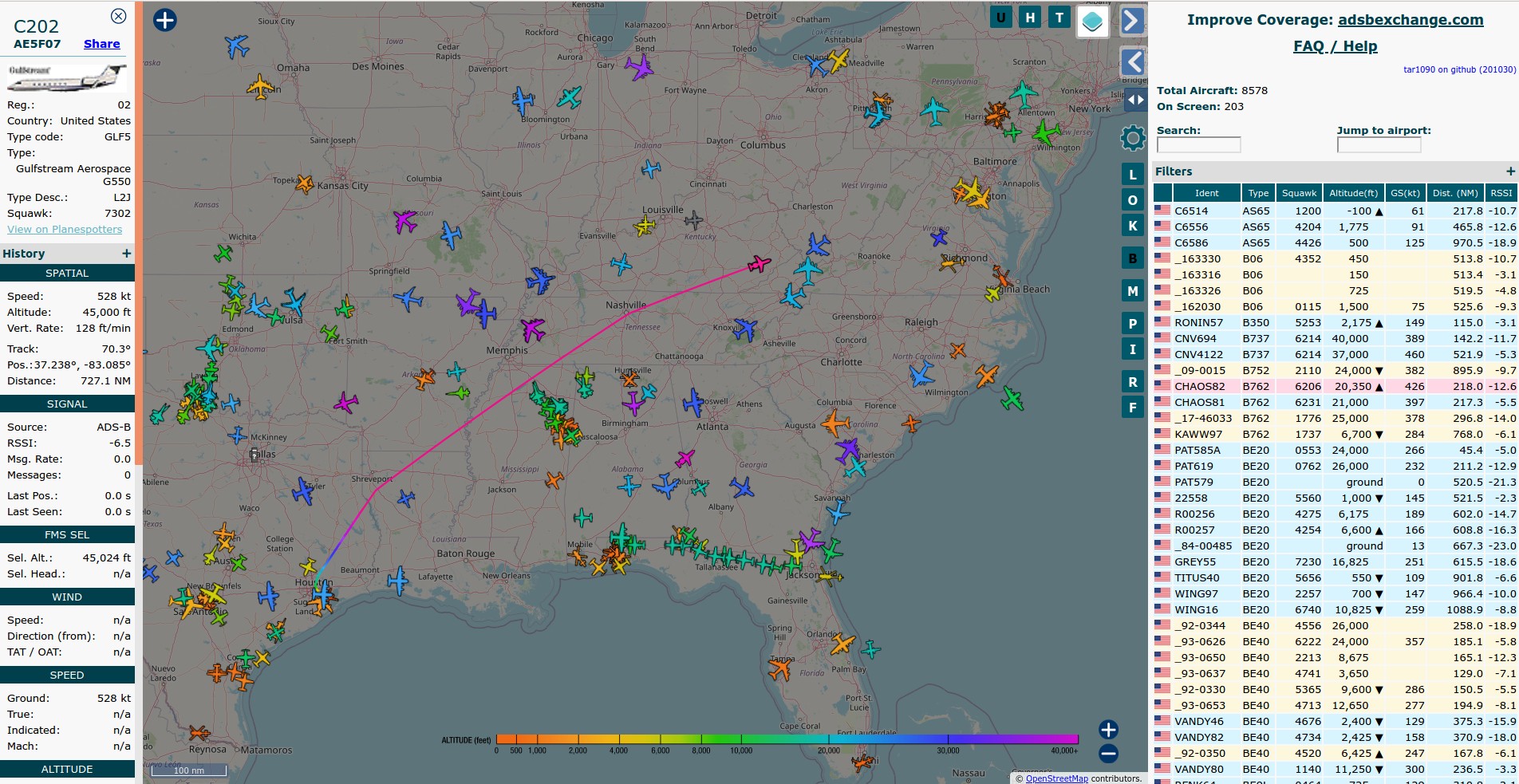
Task: Close the C202 aircraft info panel
Action: 118,16
